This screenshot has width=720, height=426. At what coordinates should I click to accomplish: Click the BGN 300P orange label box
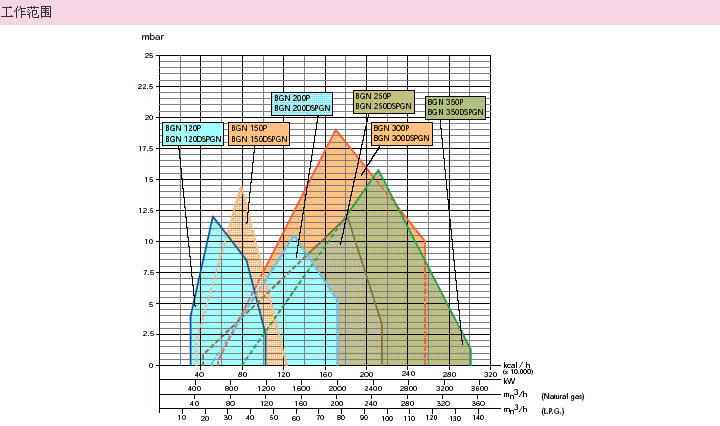coord(401,134)
